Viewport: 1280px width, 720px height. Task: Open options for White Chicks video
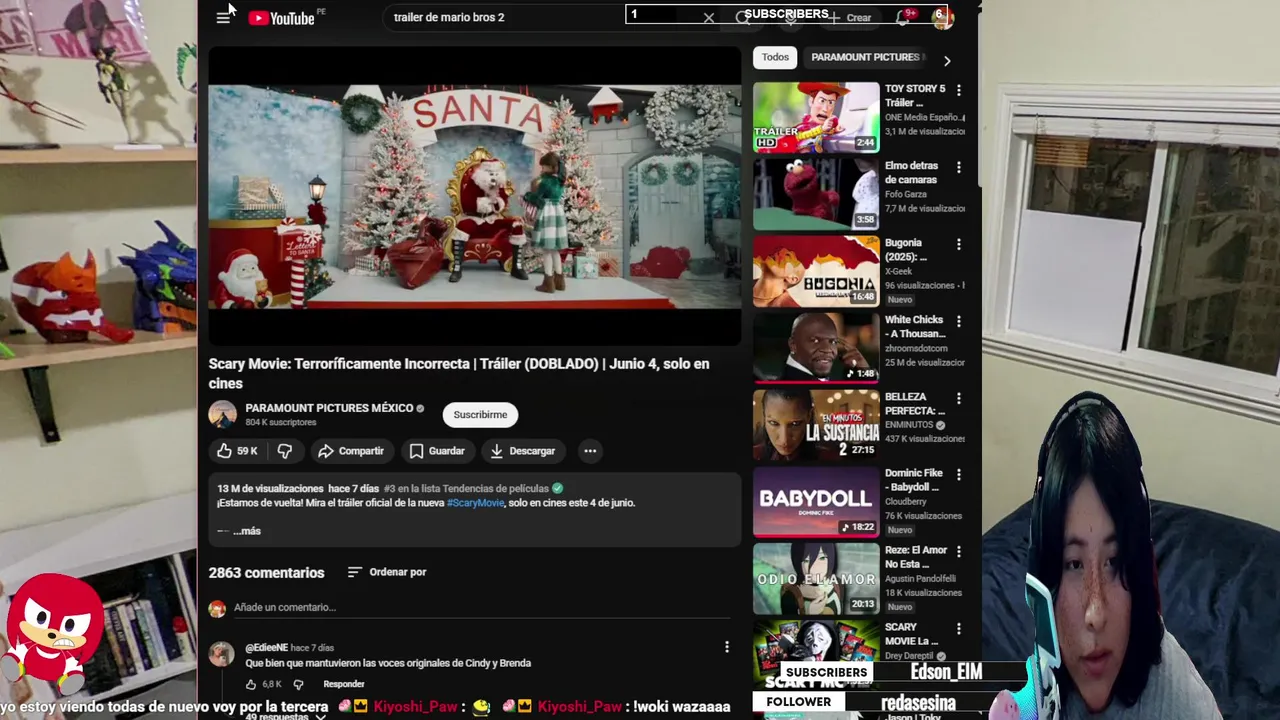[x=959, y=321]
